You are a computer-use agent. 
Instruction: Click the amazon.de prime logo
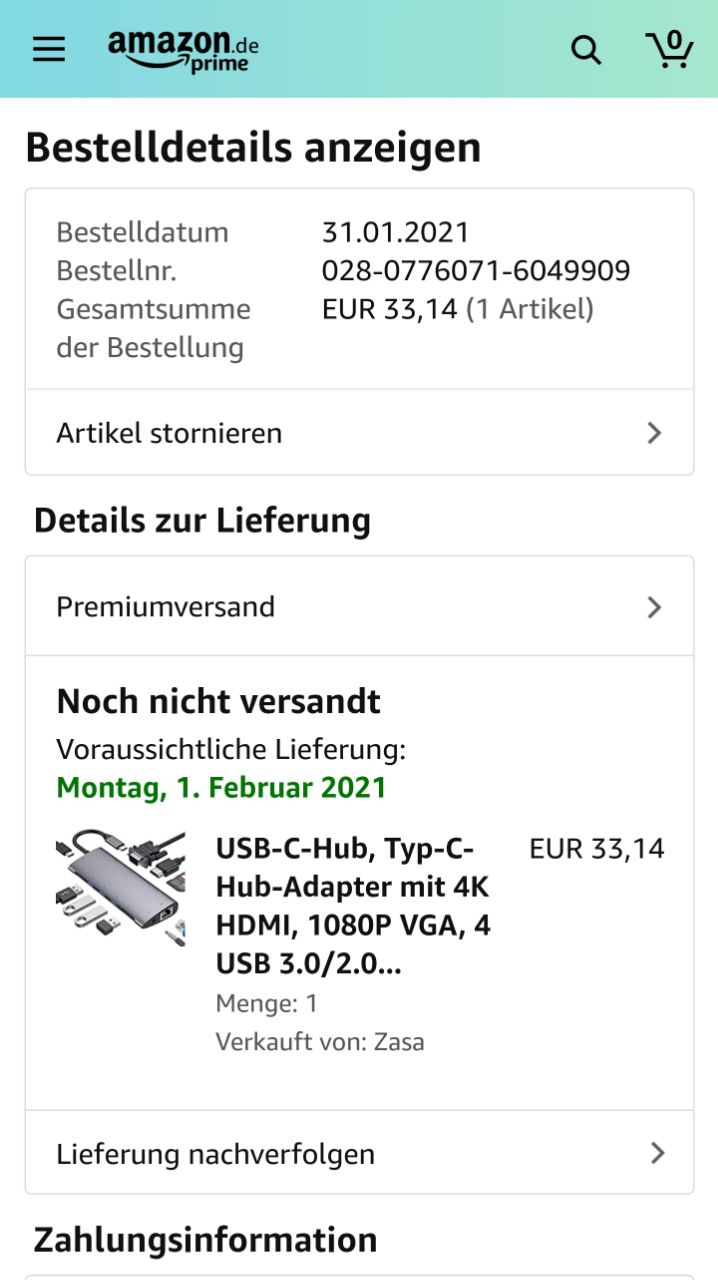click(x=183, y=50)
